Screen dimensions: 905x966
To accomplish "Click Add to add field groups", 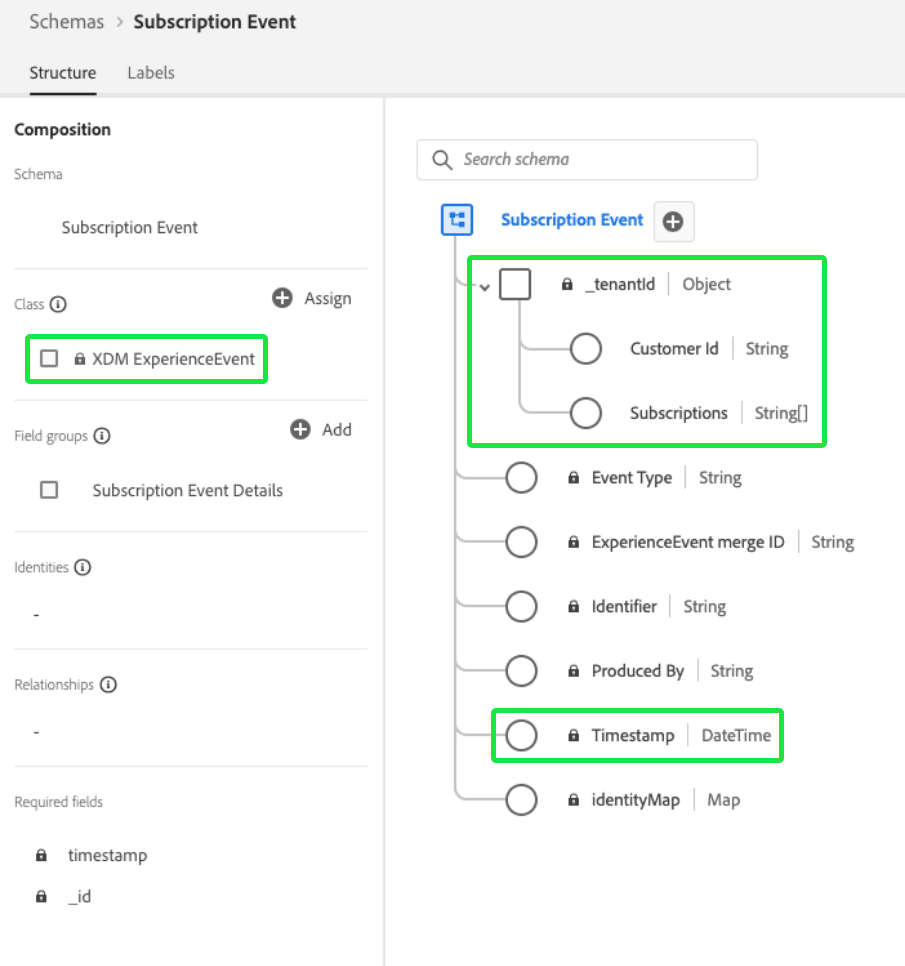I will pos(321,429).
